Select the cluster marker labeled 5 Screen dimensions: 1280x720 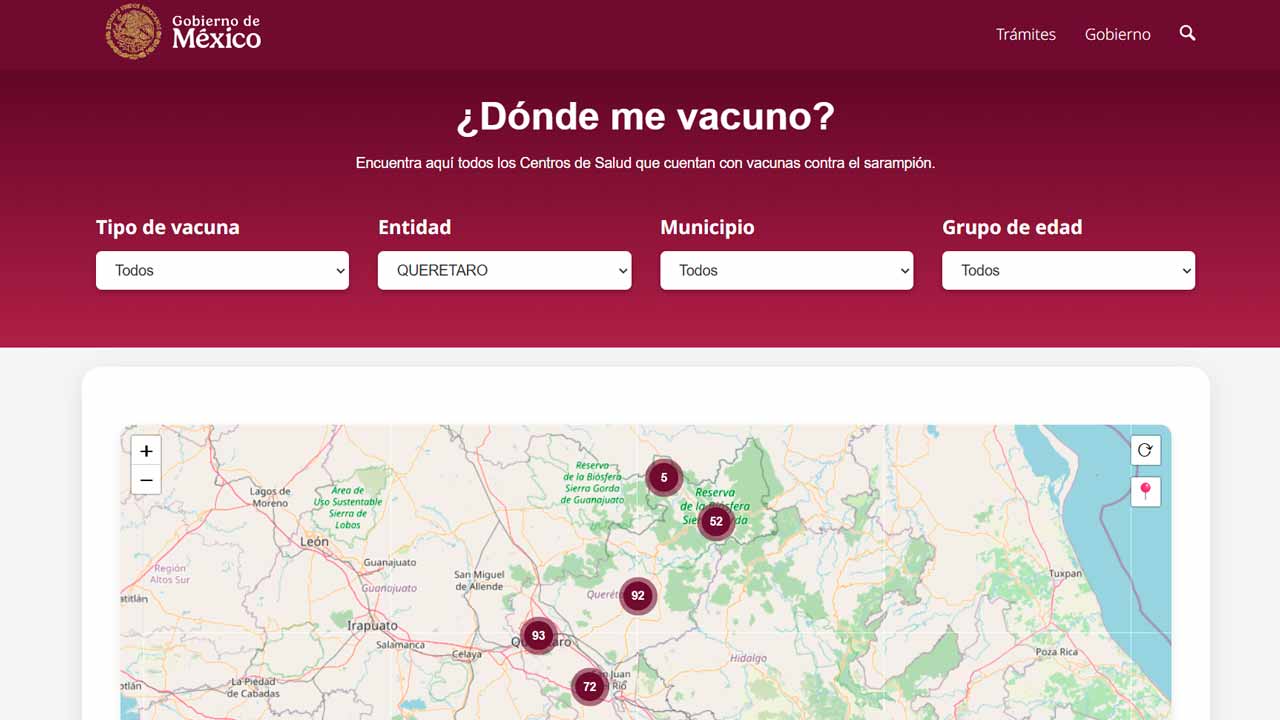click(664, 478)
